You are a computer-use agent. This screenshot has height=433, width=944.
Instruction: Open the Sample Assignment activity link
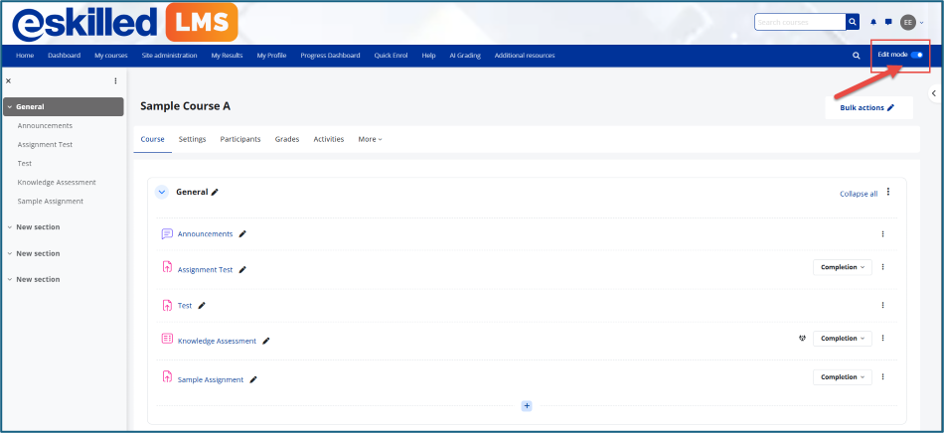click(x=211, y=380)
